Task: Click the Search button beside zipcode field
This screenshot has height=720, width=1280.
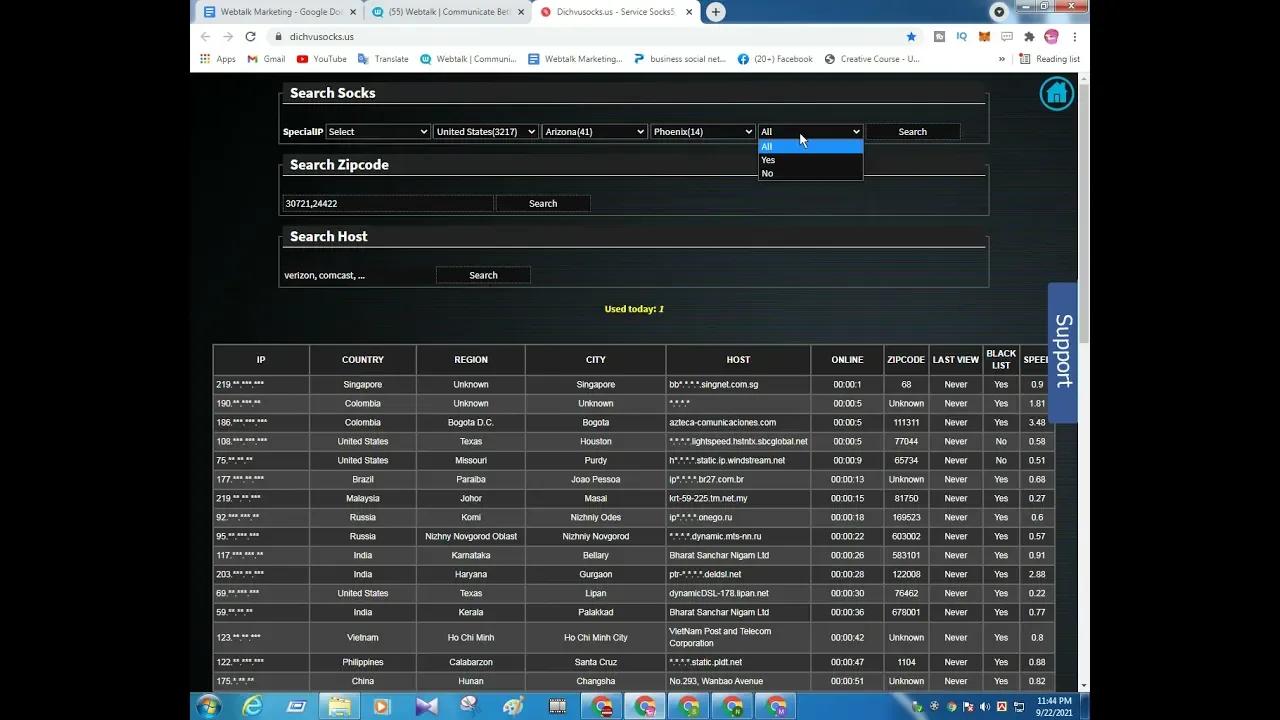Action: pos(543,203)
